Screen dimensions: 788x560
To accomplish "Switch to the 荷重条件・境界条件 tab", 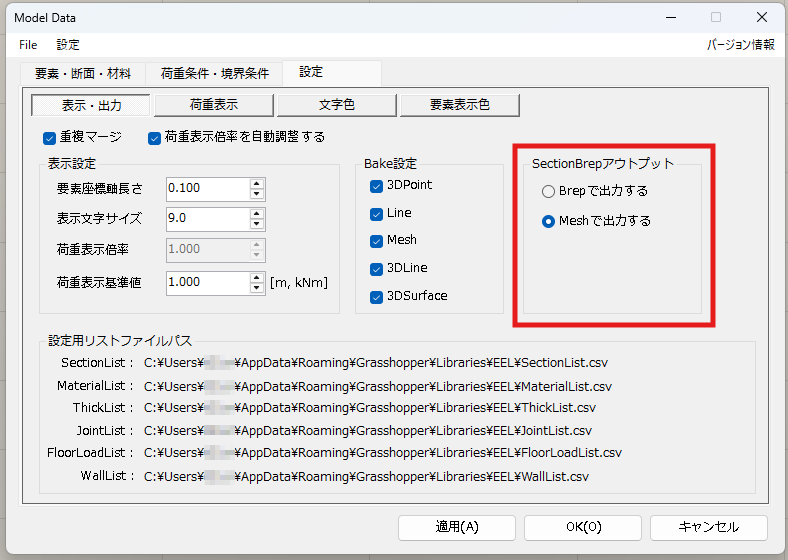I will point(214,73).
